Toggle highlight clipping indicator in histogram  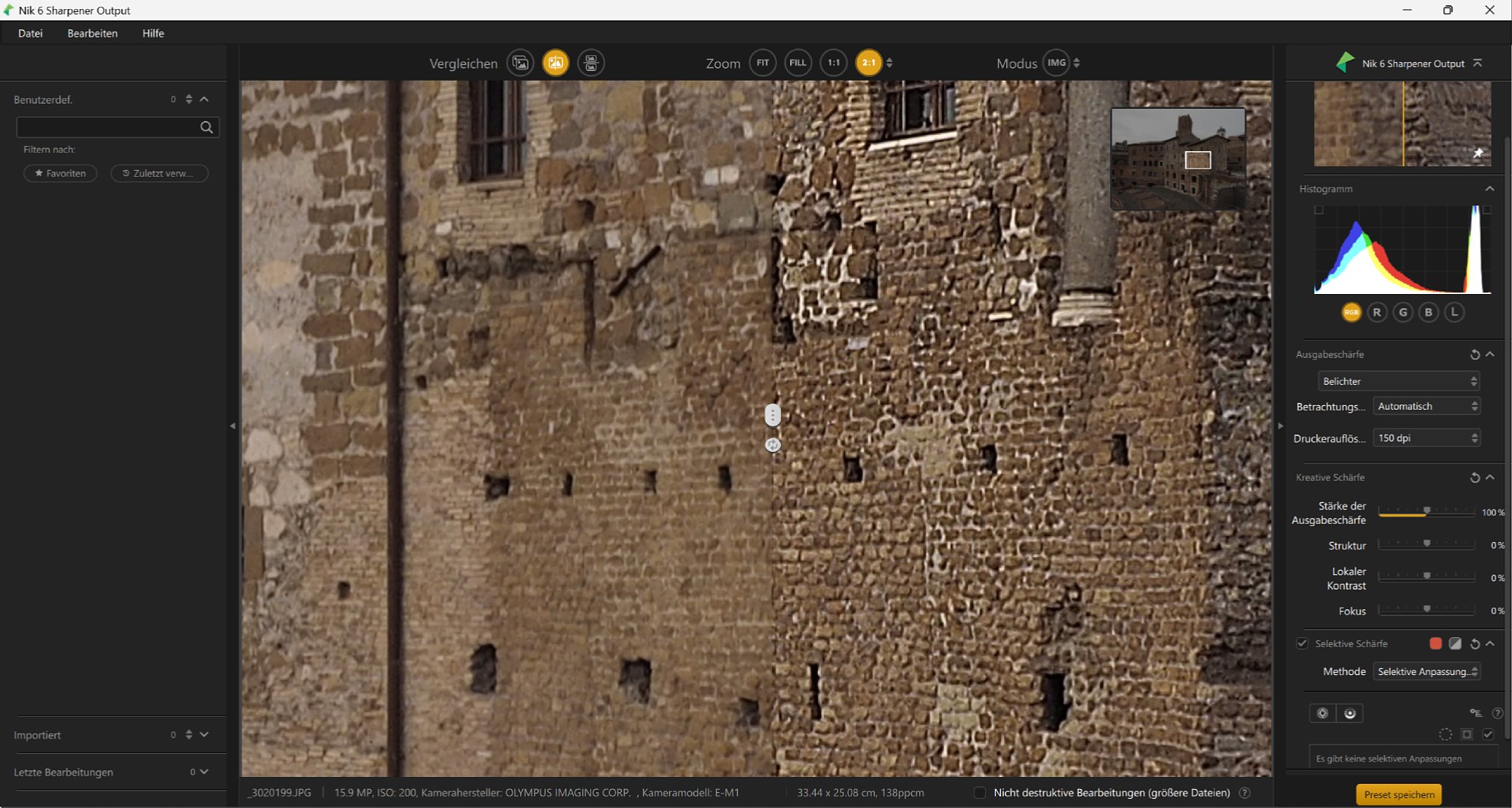(1486, 210)
